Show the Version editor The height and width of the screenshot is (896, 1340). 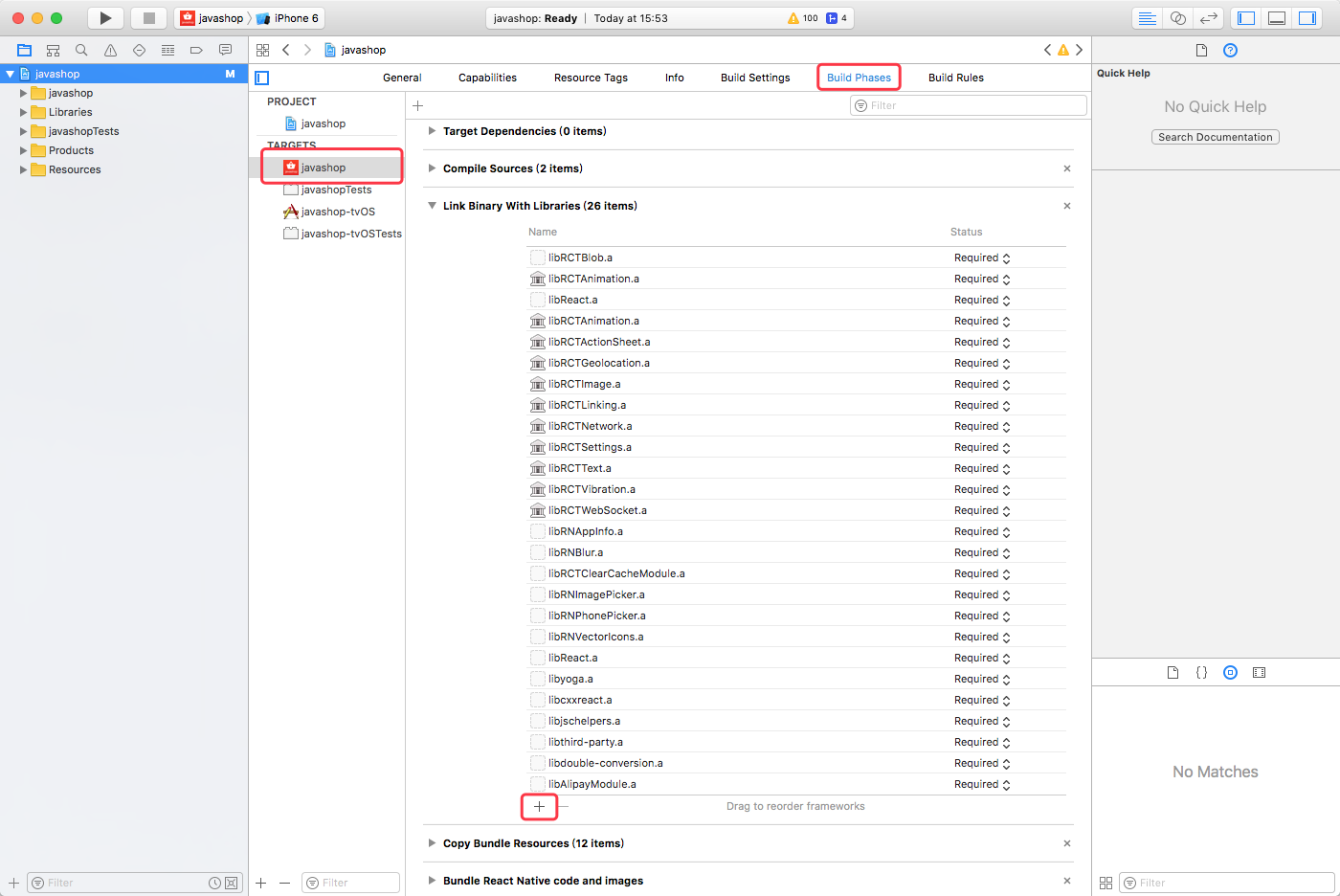pos(1209,18)
